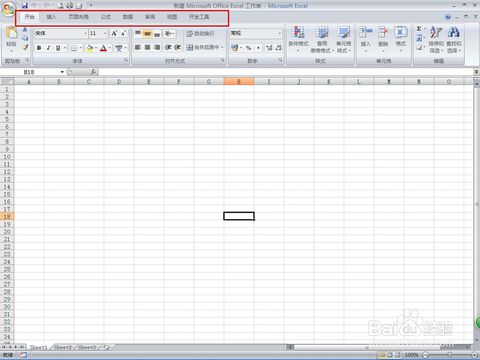Click the zoom slider in status bar
480x360 pixels.
[449, 355]
